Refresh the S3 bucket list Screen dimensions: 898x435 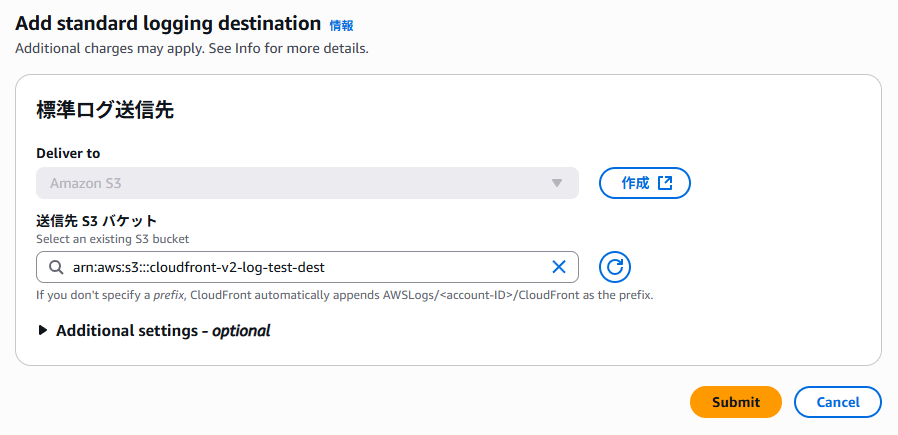coord(615,267)
